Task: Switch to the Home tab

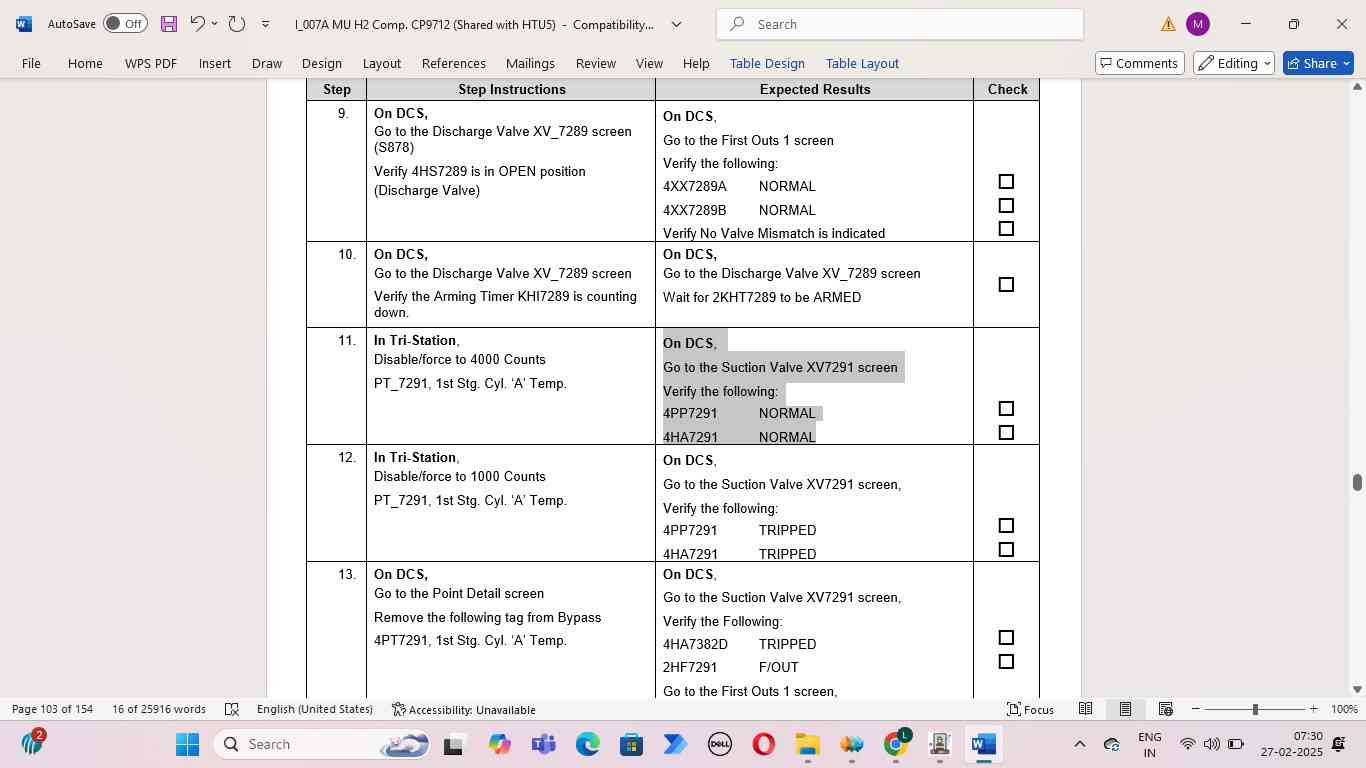Action: (x=85, y=63)
